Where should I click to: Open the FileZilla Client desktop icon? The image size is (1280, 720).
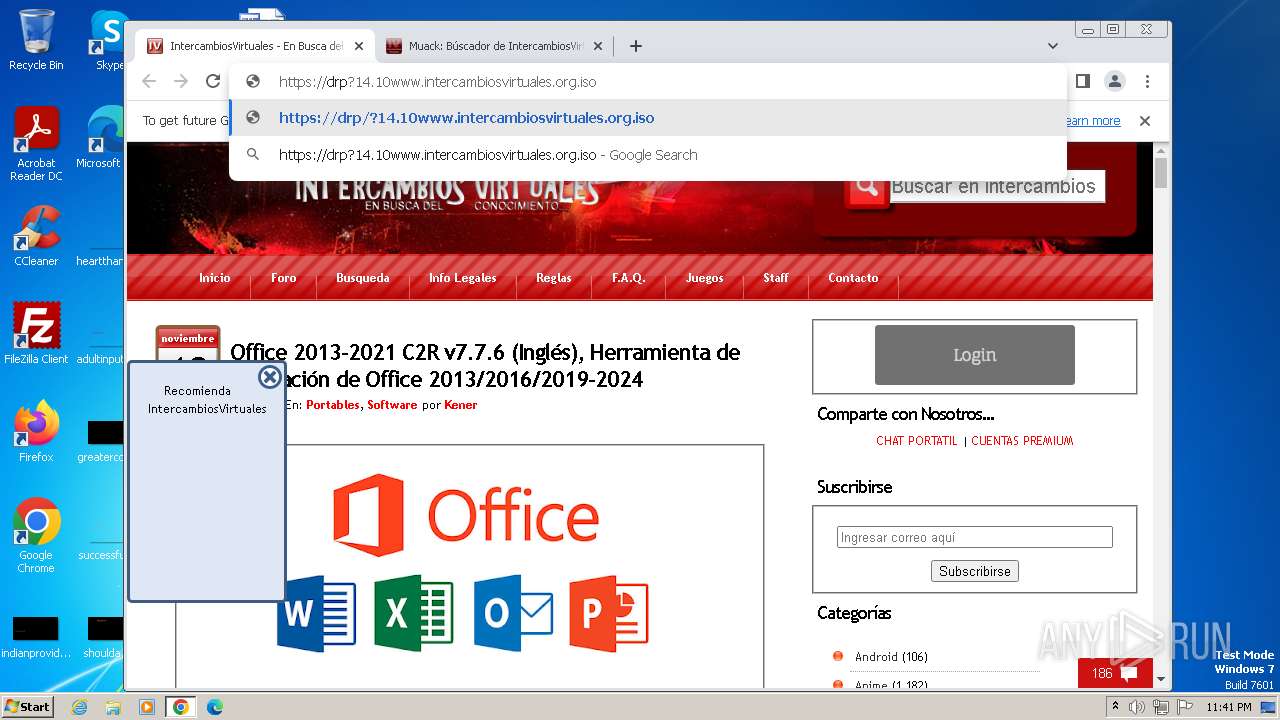(36, 333)
